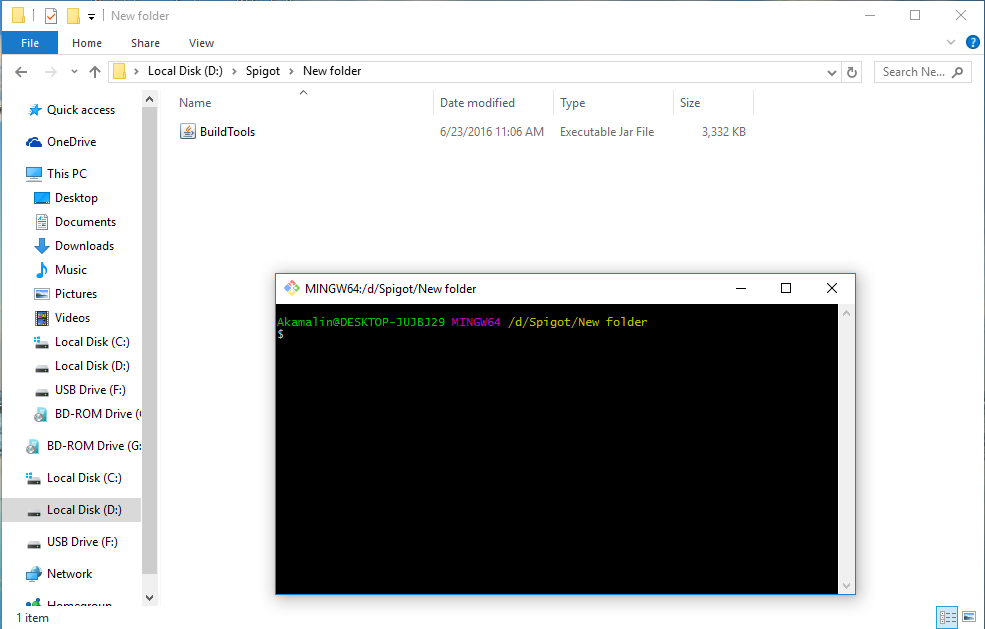Sort by Date modified column header

(493, 102)
